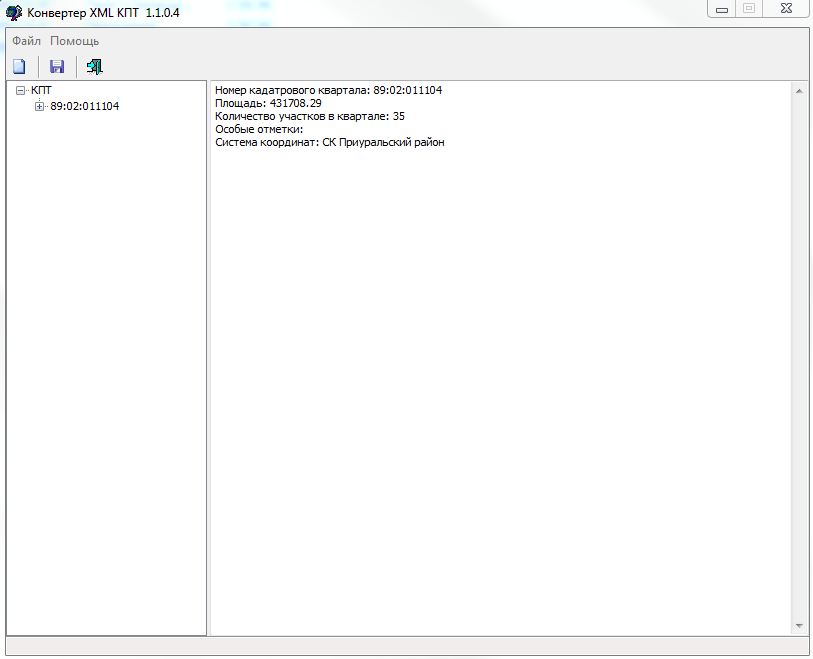Click the scrollbar down arrow in text panel
Screen dimensions: 813x659
coord(799,625)
